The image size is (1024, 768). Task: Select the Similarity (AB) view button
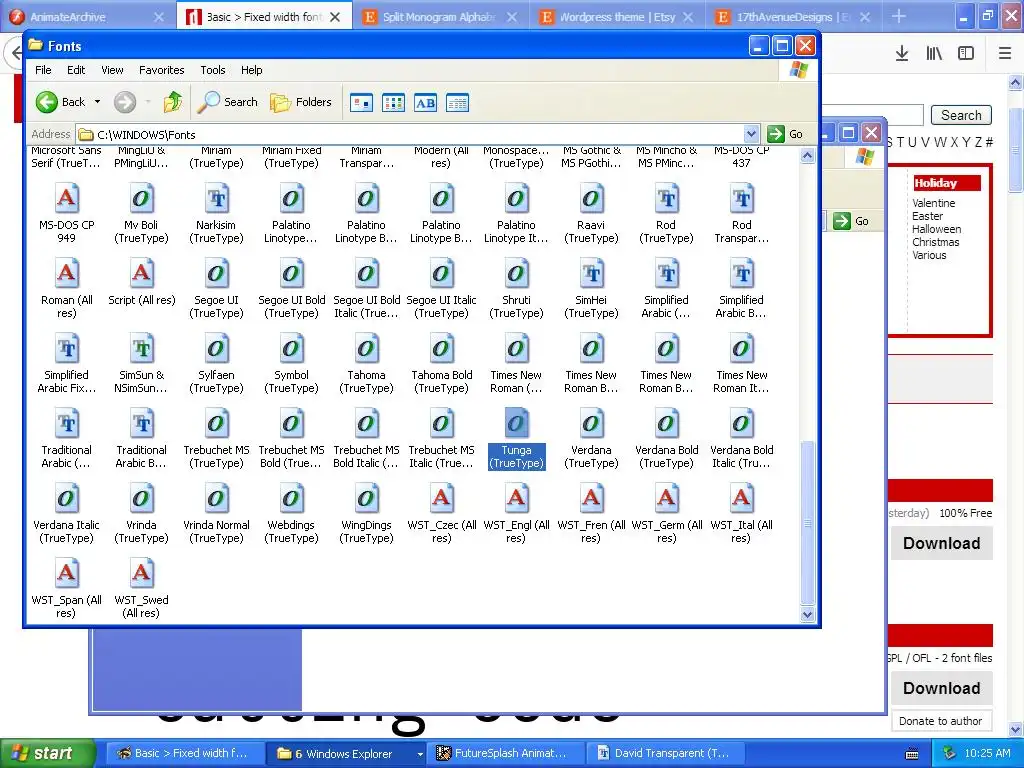click(x=425, y=103)
